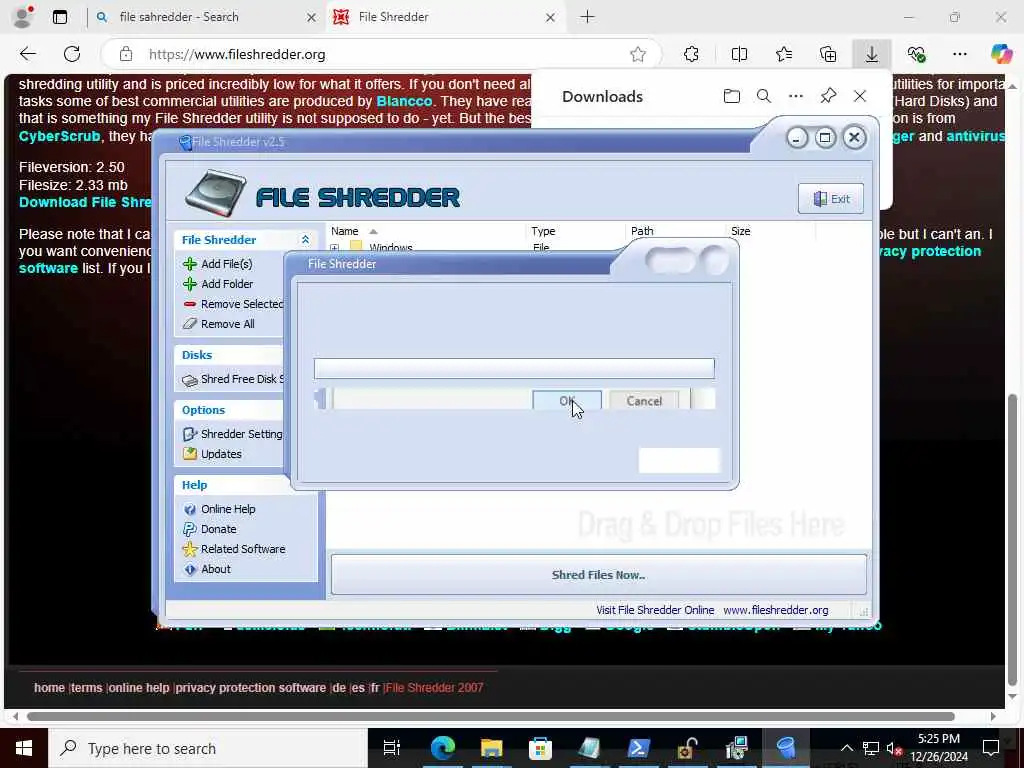Open File Explorer from taskbar

click(x=491, y=748)
